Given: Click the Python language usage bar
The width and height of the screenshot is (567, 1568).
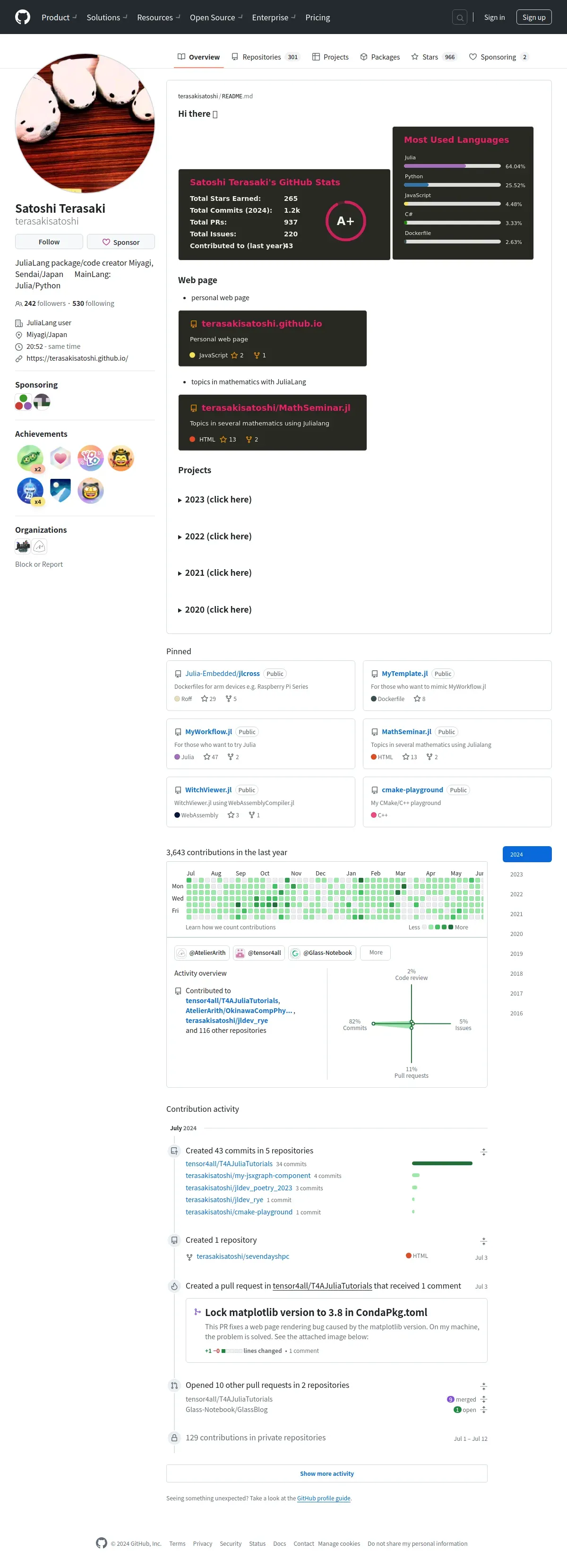Looking at the screenshot, I should click(452, 185).
